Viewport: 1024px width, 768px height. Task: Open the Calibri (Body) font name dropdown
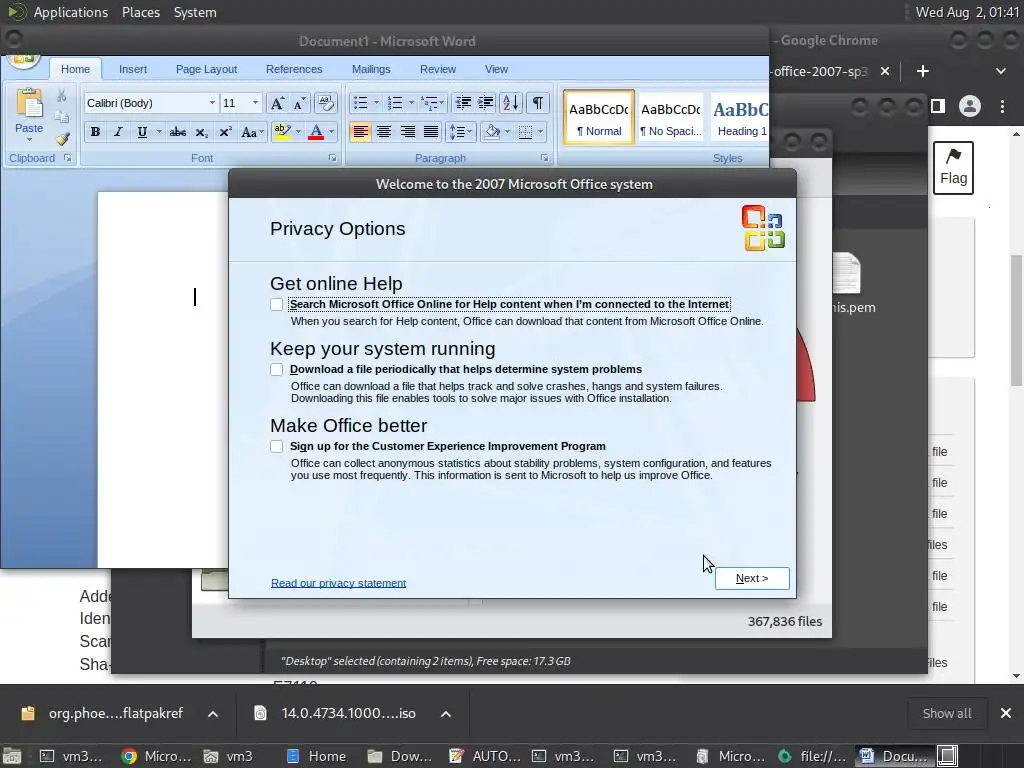[x=212, y=103]
